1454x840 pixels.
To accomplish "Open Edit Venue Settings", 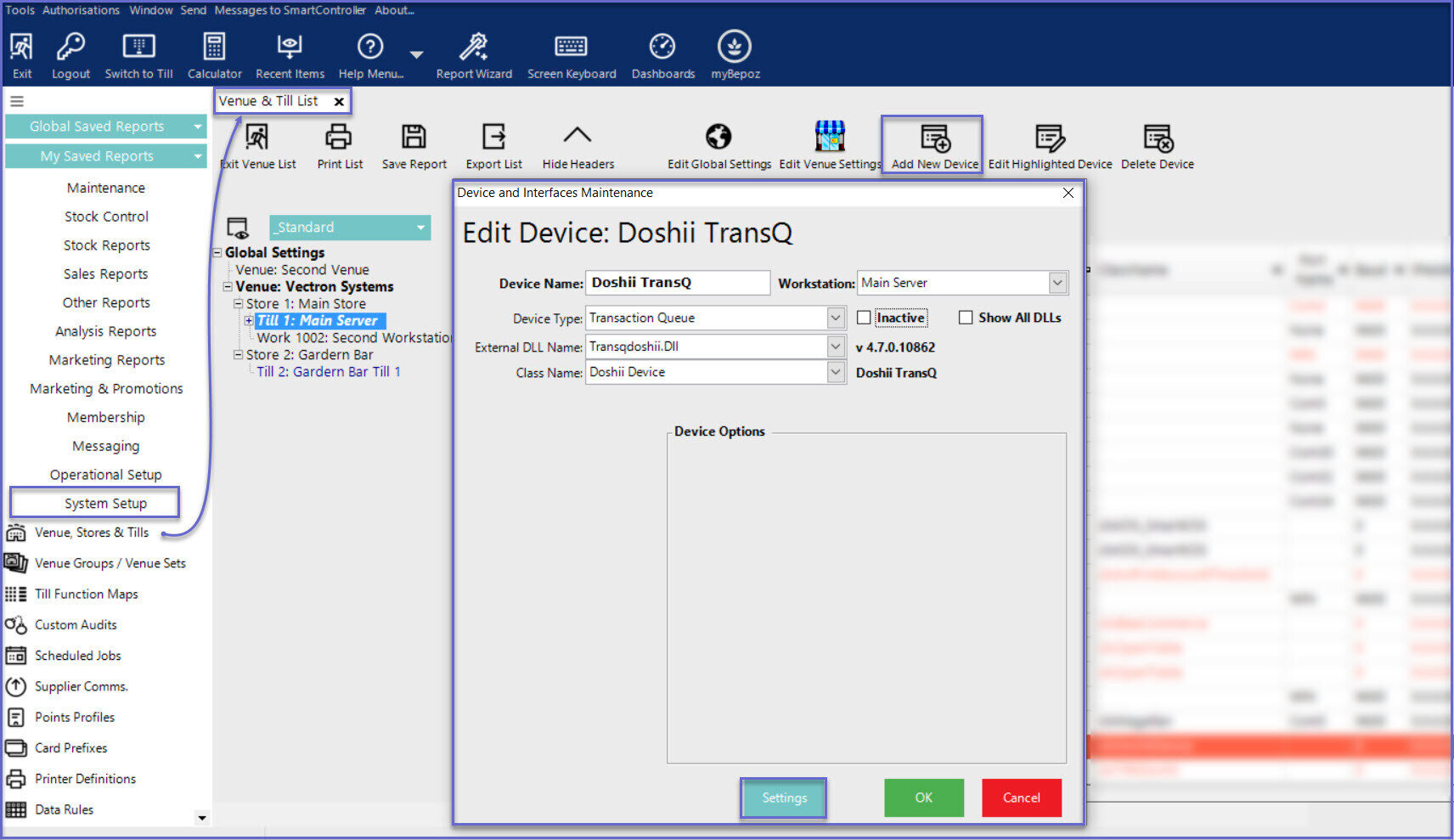I will point(830,146).
